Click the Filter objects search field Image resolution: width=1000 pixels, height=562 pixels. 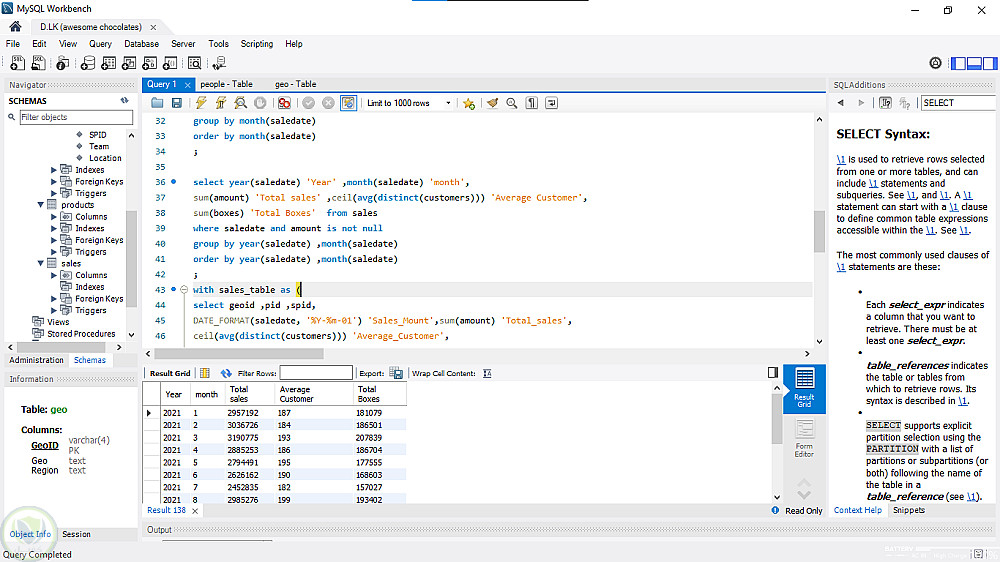(76, 118)
